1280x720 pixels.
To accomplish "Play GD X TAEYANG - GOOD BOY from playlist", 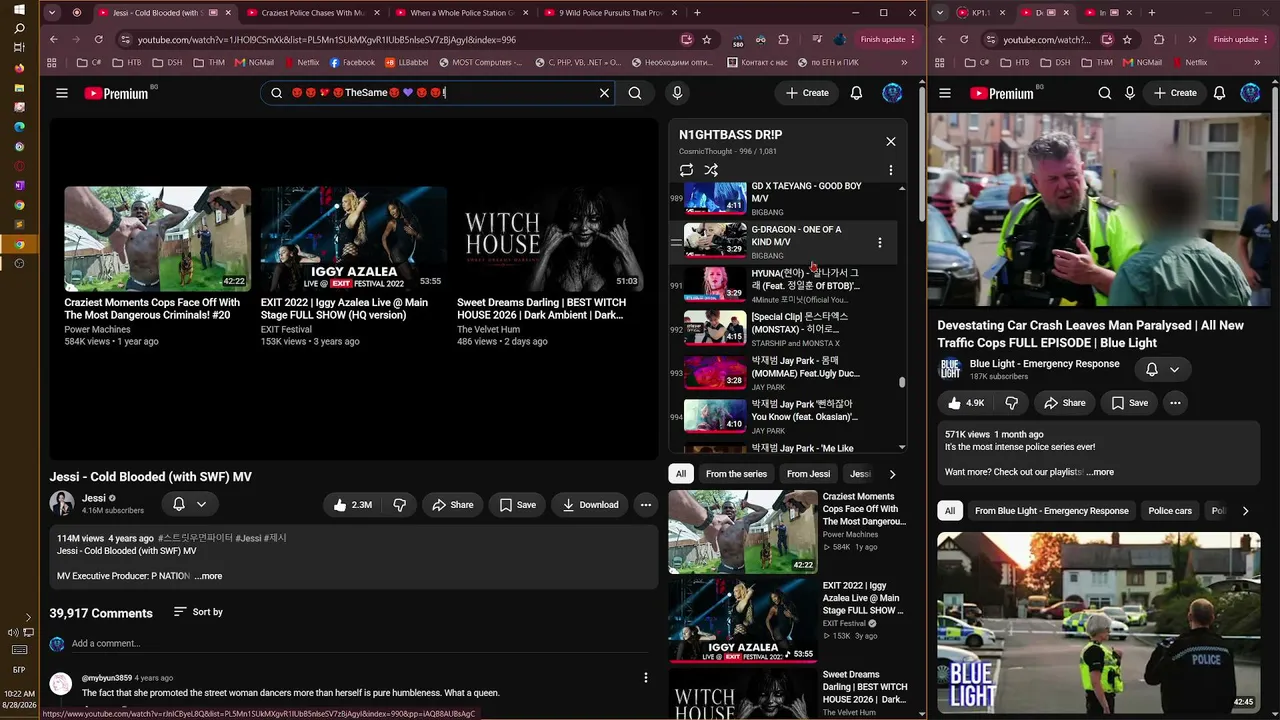I will (x=785, y=198).
